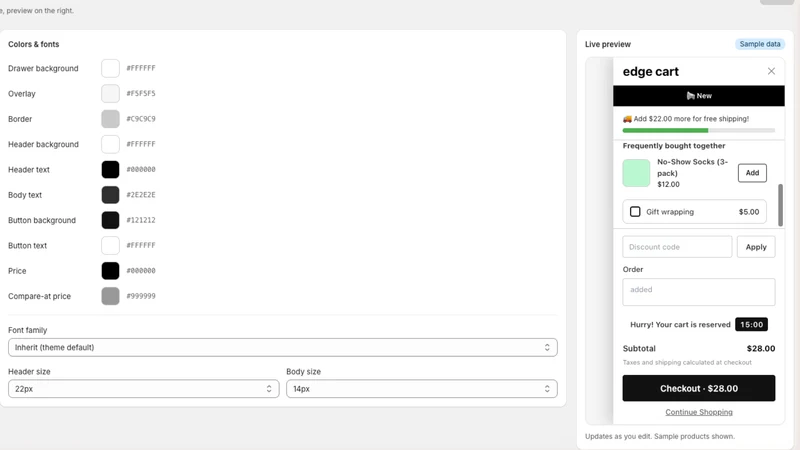Click the Sample data badge
This screenshot has width=800, height=450.
760,44
